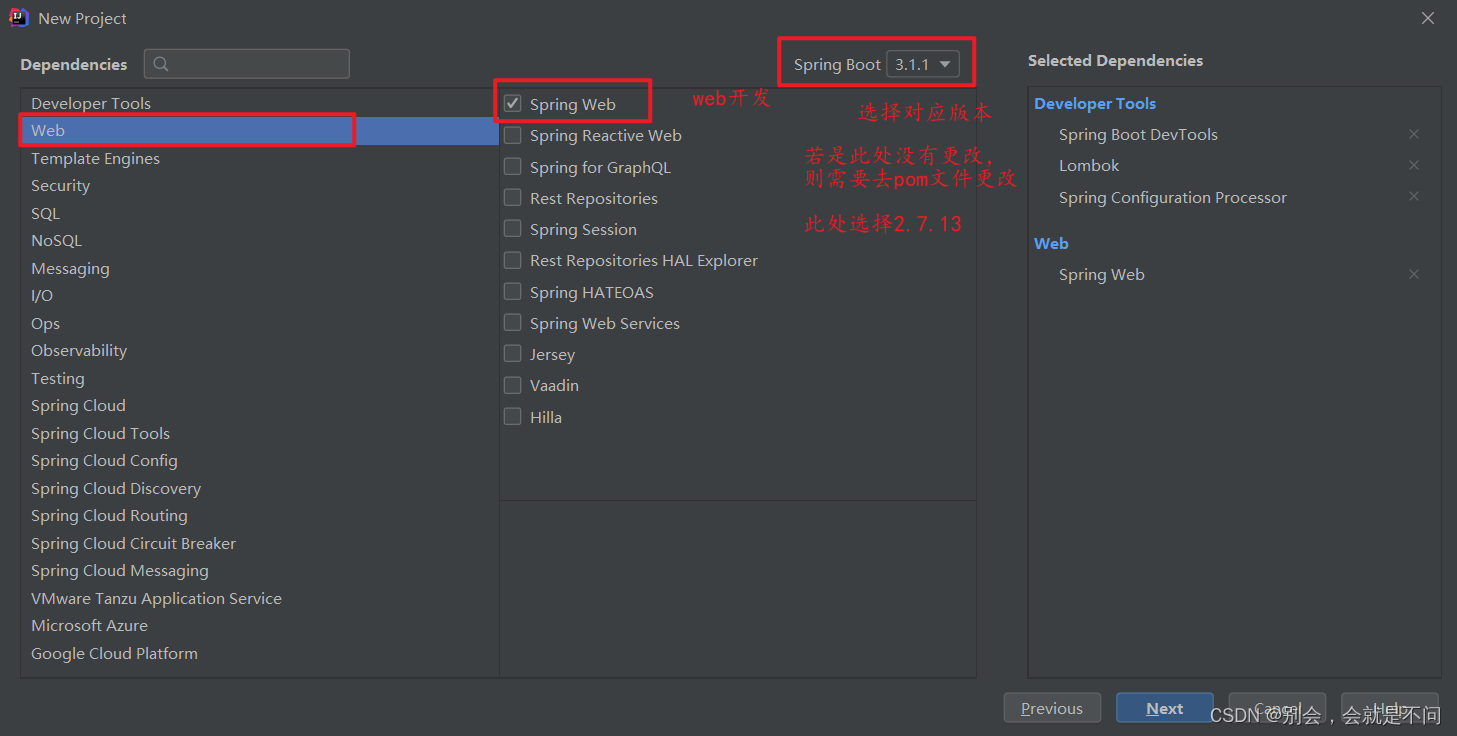Viewport: 1457px width, 736px height.
Task: Choose Spring Cloud Discovery category
Action: (x=259, y=488)
